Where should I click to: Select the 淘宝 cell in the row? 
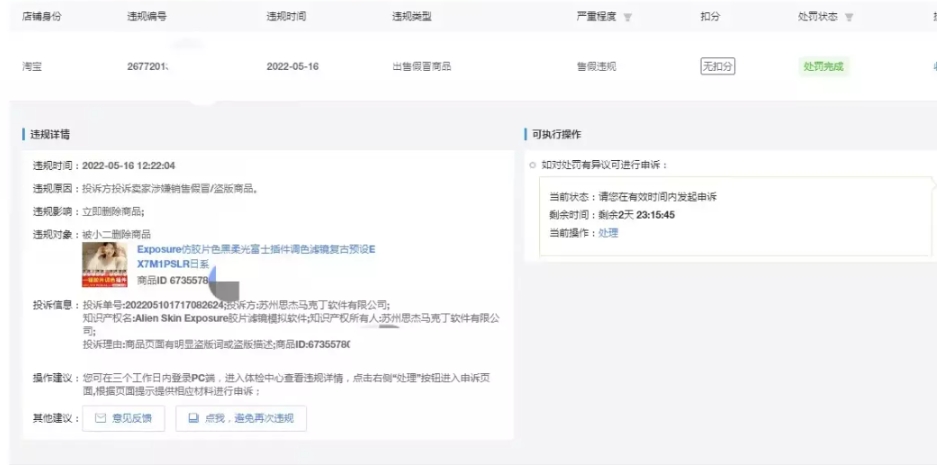click(x=32, y=67)
